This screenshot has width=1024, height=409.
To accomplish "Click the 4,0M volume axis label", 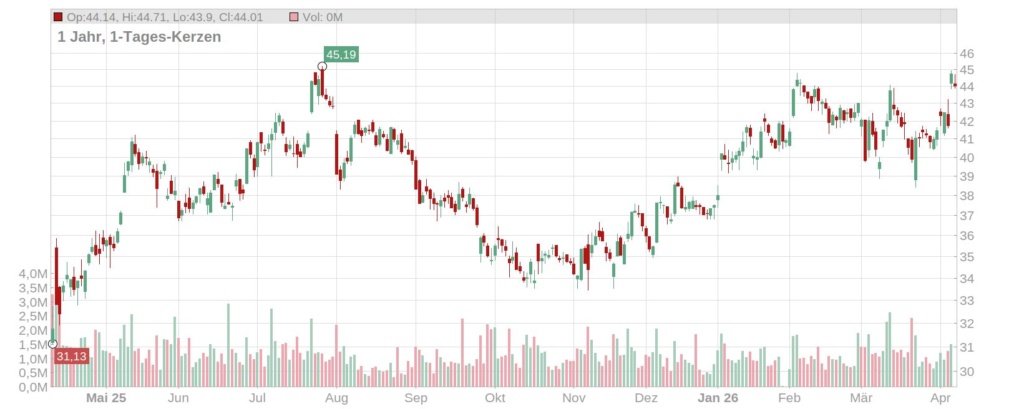I will coord(33,273).
